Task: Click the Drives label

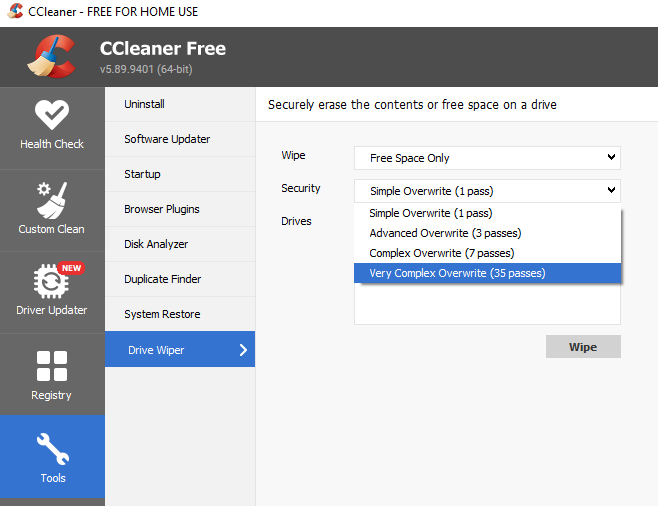Action: pos(296,221)
